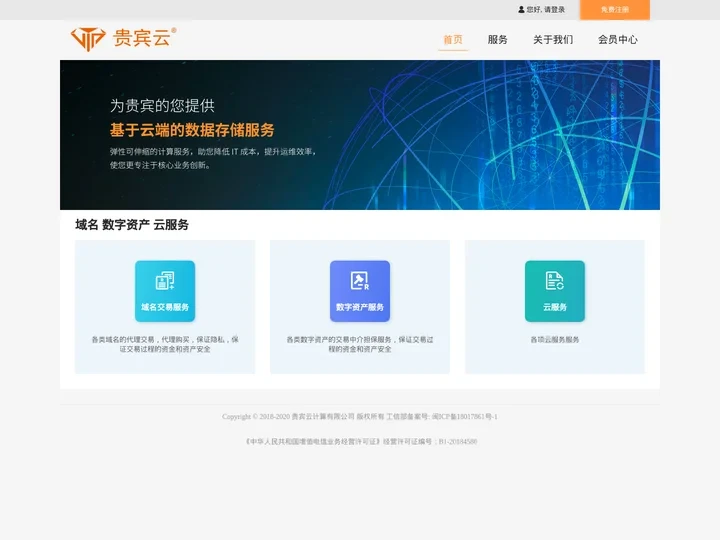Click the 增值电信业务经营许可证 footer text
720x540 pixels.
pyautogui.click(x=361, y=441)
